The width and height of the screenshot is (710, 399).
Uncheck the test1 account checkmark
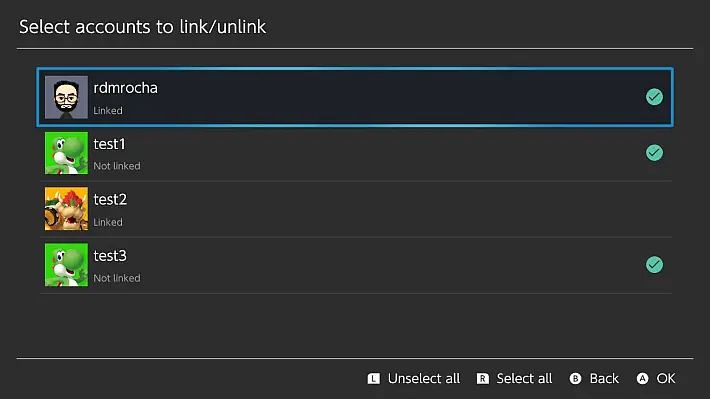[x=654, y=153]
